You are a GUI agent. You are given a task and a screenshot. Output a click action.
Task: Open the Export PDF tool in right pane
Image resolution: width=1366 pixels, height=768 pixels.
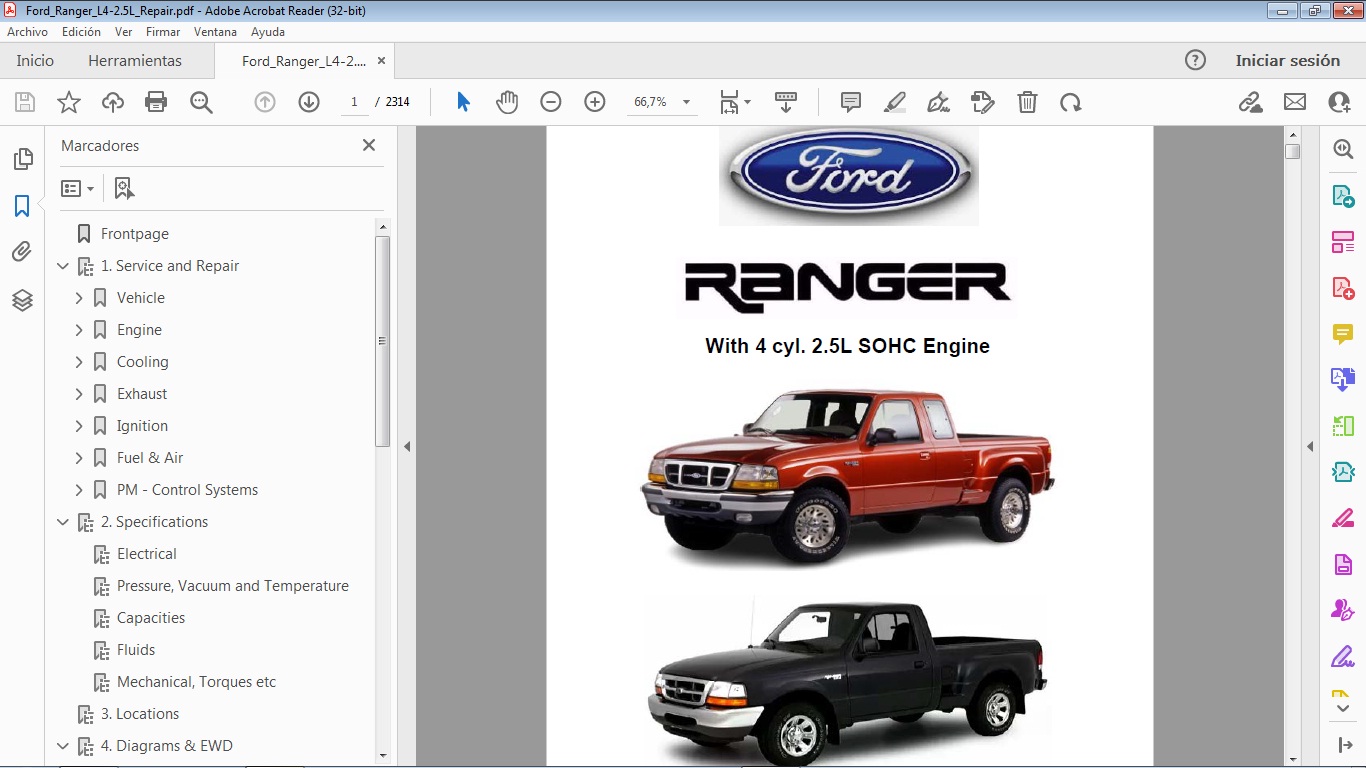coord(1344,195)
